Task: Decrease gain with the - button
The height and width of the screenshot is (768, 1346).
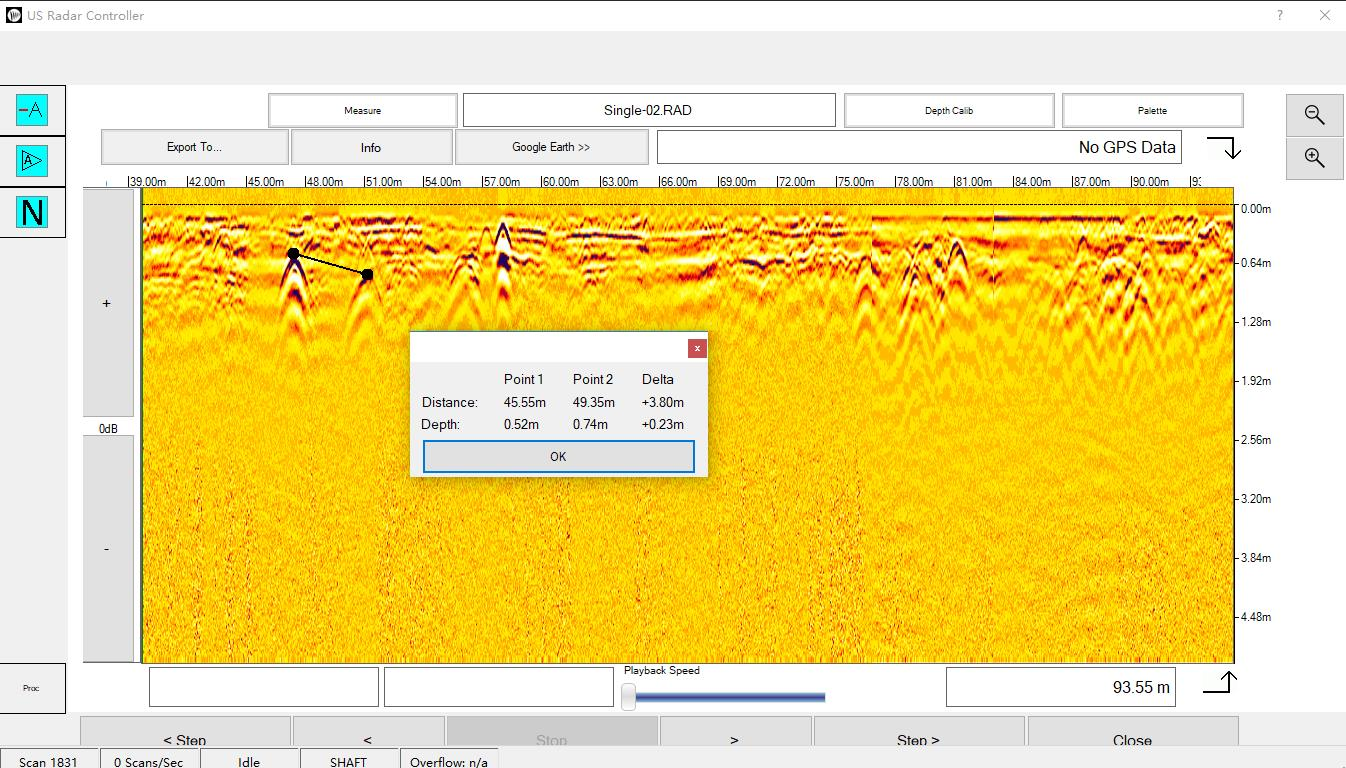Action: tap(107, 549)
